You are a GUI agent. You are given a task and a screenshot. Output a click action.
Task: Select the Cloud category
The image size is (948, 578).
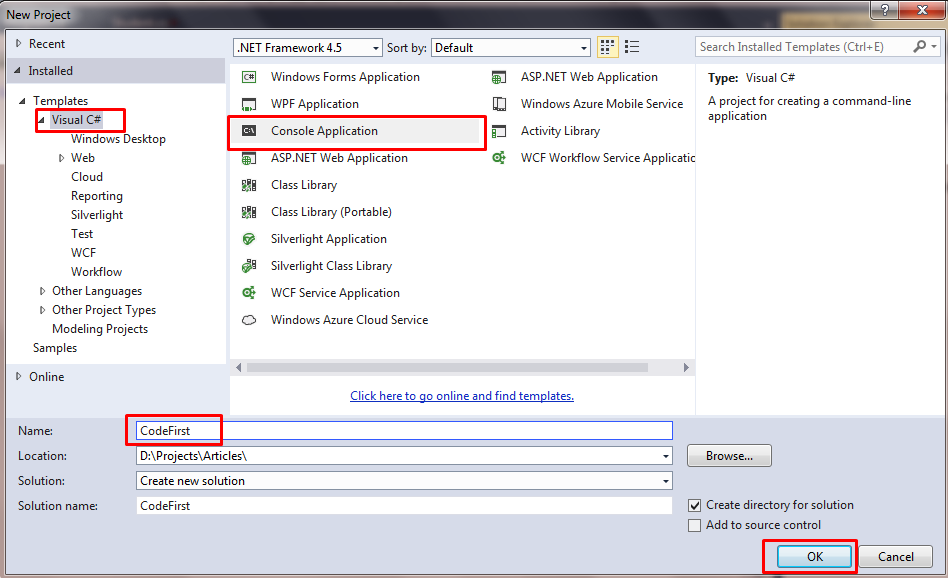87,177
